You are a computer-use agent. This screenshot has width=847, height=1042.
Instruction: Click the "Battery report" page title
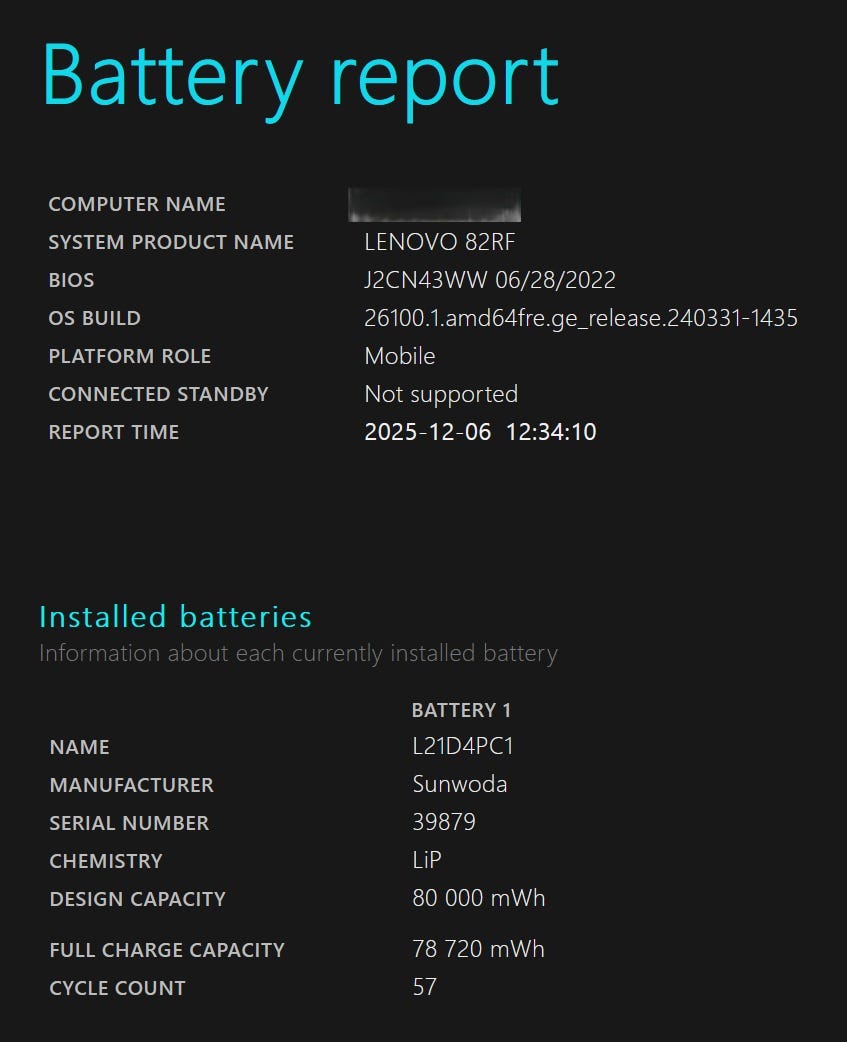300,75
